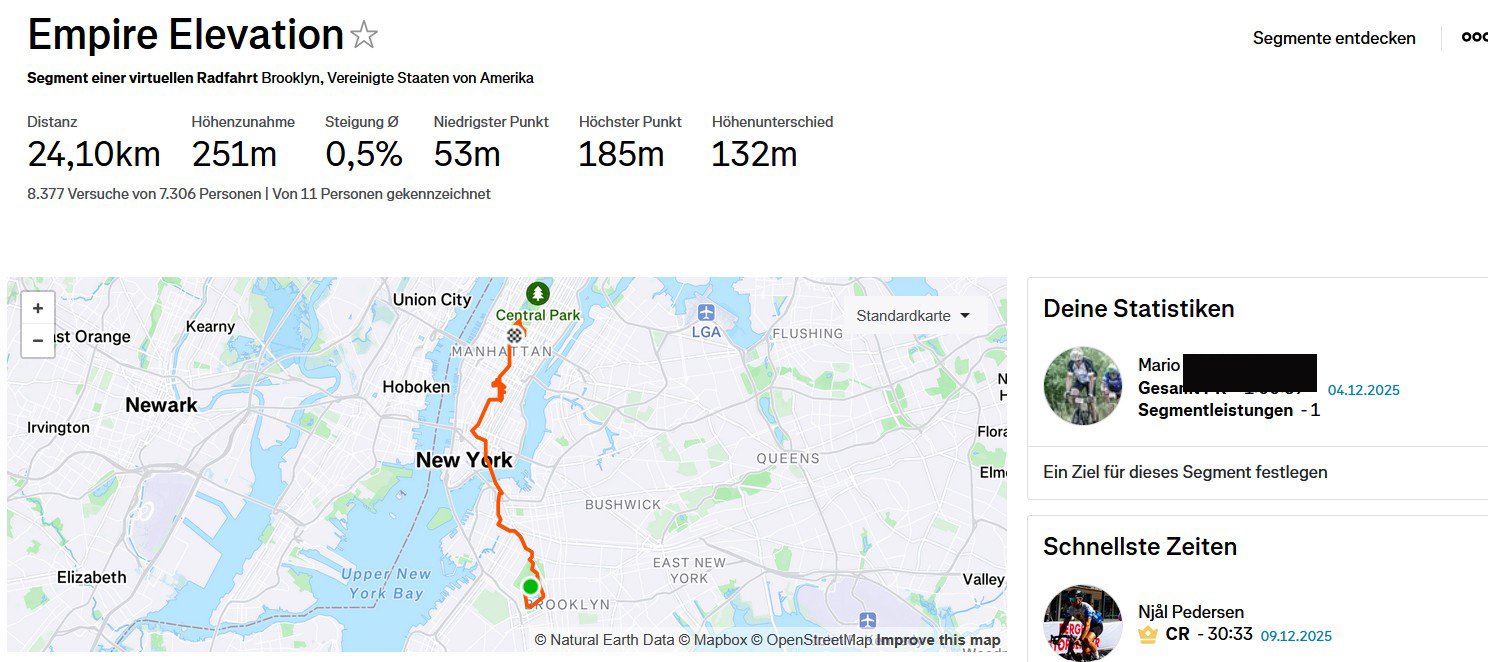Open Njål Pedersen's profile name
Image resolution: width=1488 pixels, height=662 pixels.
coord(1190,612)
